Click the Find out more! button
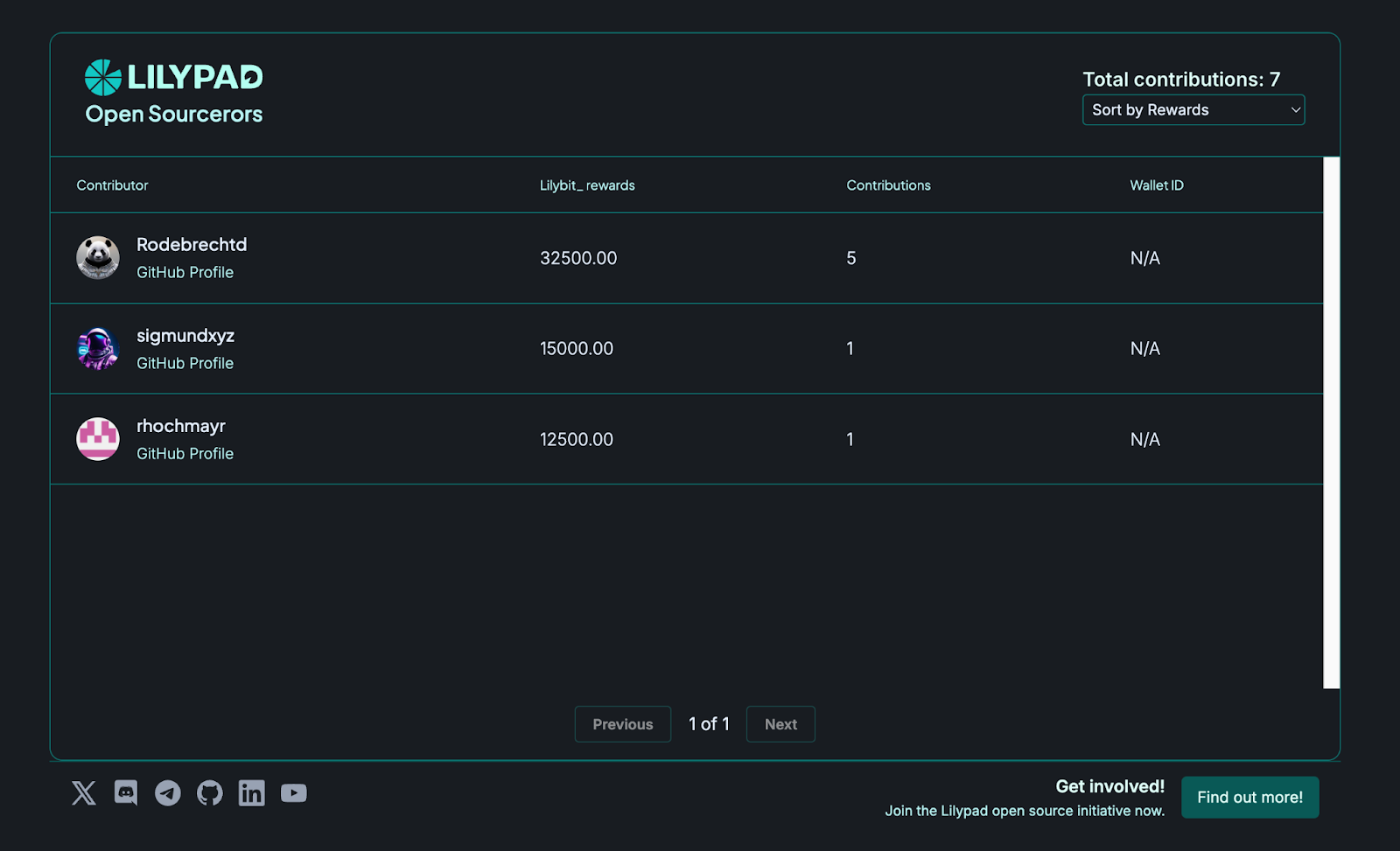Screen dimensions: 1400x851 click(1249, 798)
